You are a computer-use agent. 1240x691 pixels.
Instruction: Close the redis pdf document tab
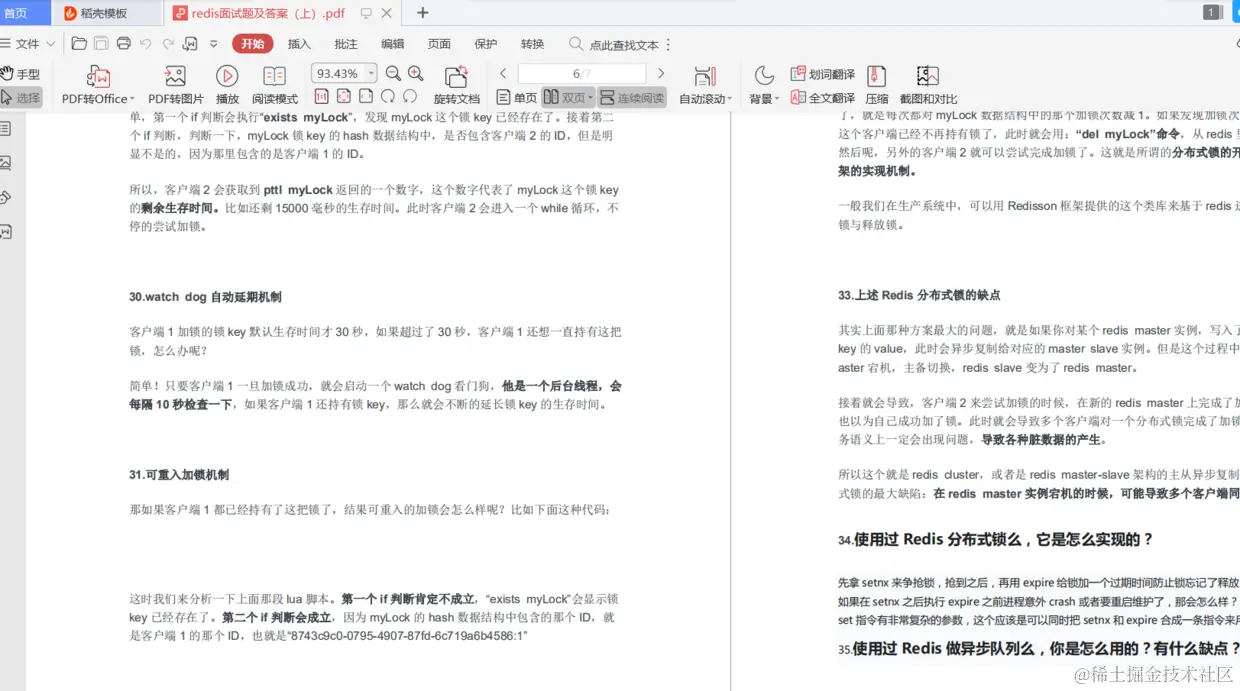[x=387, y=13]
